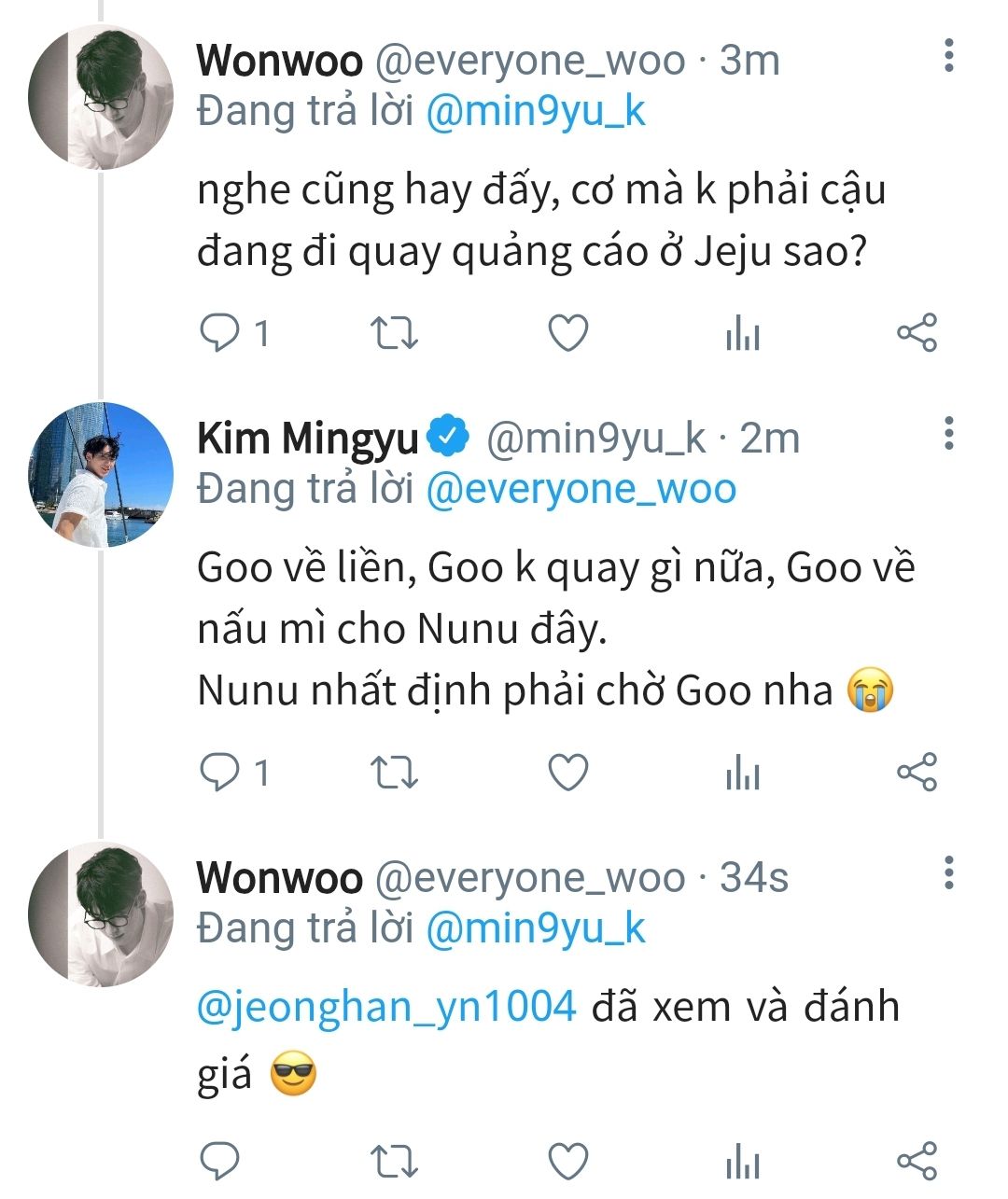This screenshot has width=1008, height=1199.
Task: View analytics of Wonwoo's first tweet
Action: [x=742, y=334]
